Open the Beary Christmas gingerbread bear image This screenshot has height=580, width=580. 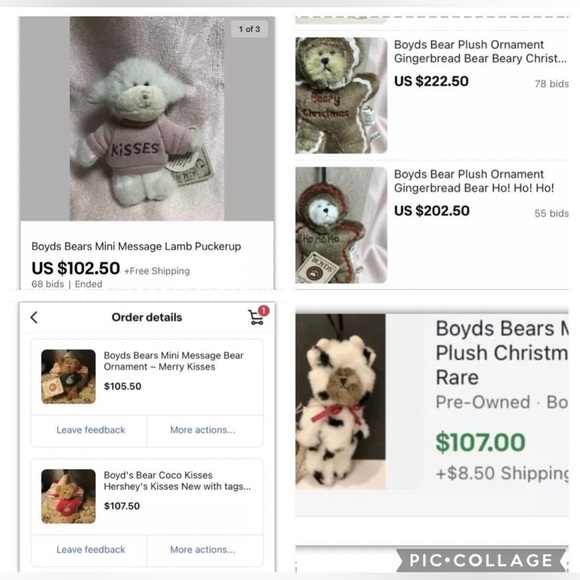[x=341, y=95]
